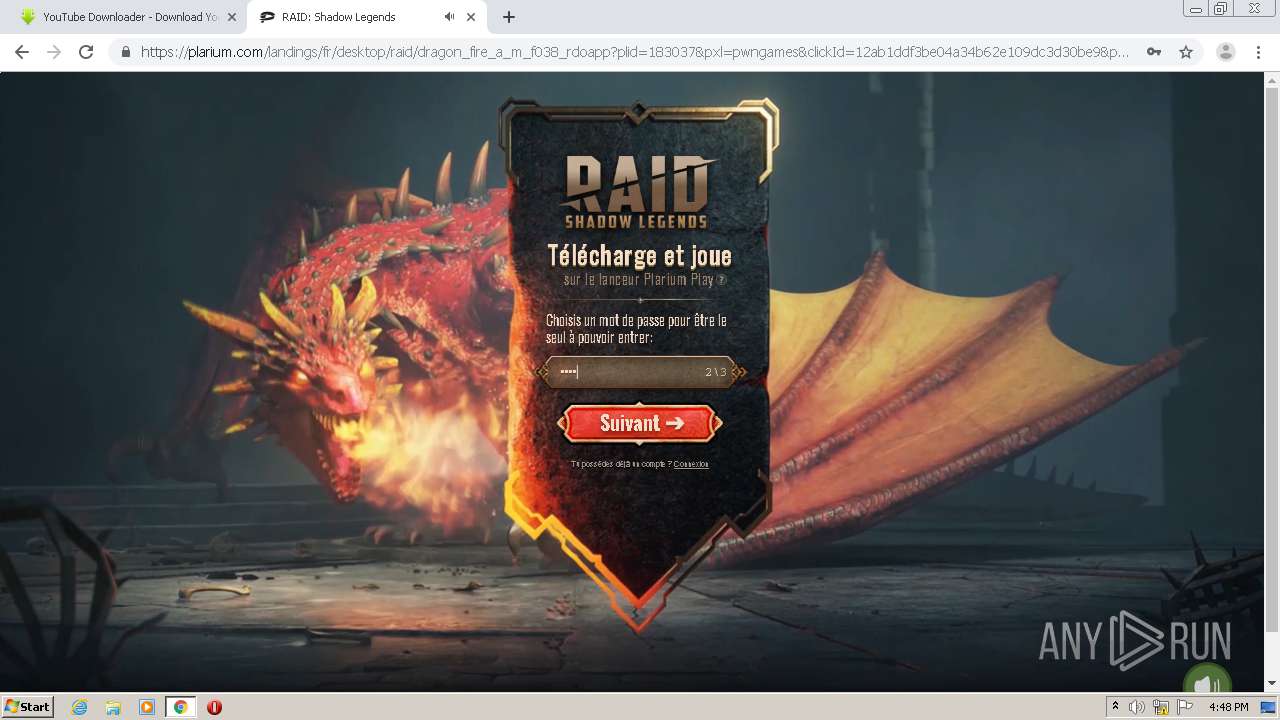
Task: Open the network tray icon
Action: click(1161, 707)
